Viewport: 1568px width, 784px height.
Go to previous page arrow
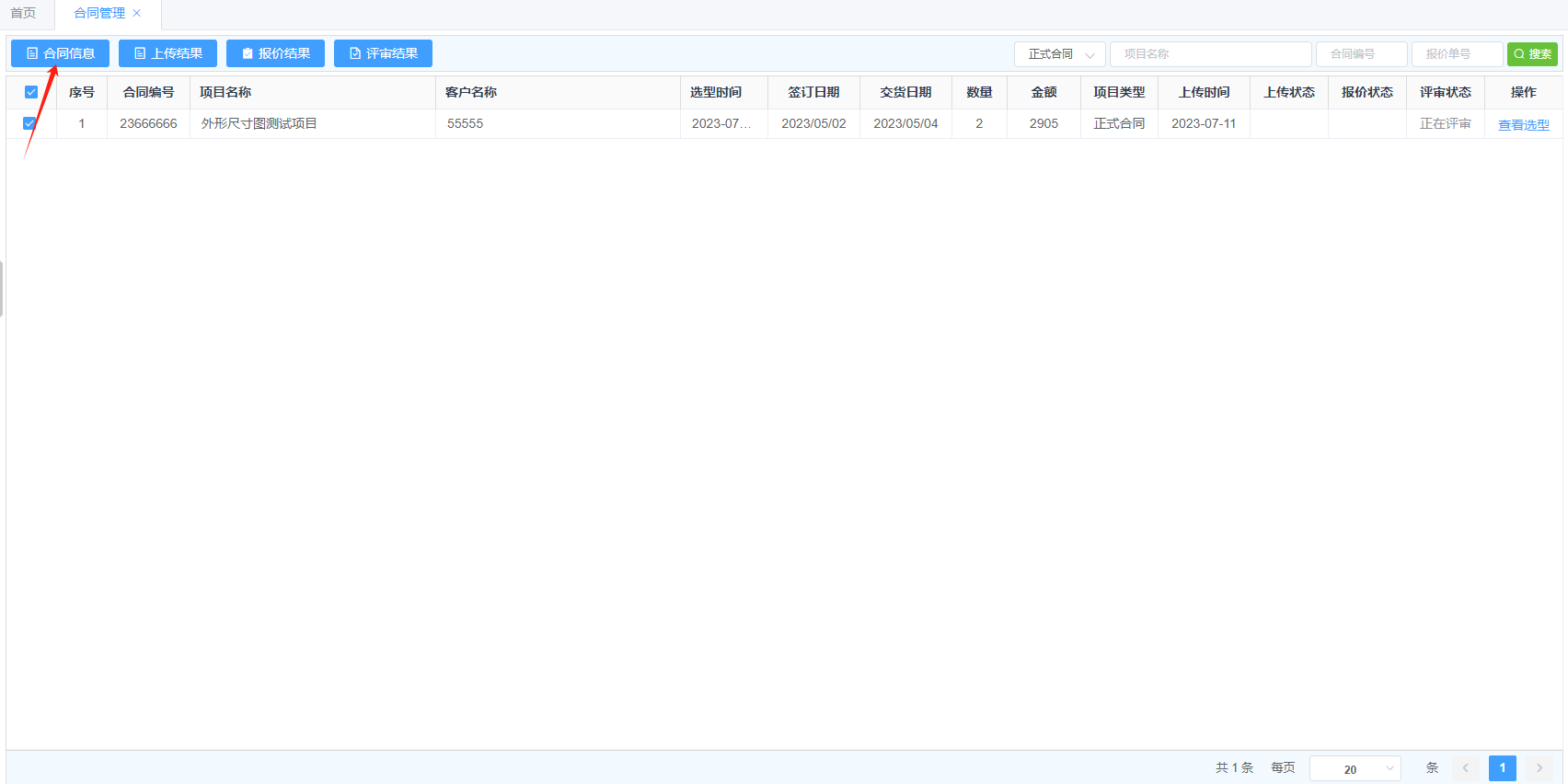pyautogui.click(x=1466, y=768)
